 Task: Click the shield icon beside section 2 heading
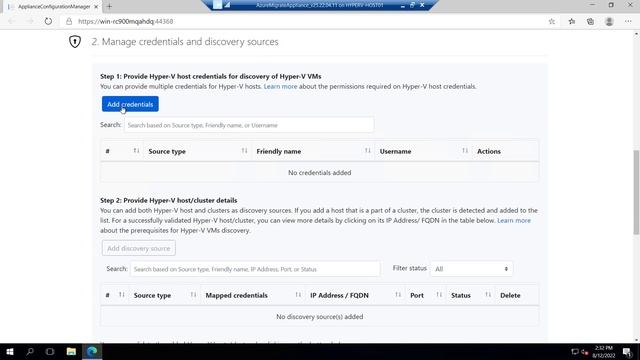[75, 42]
